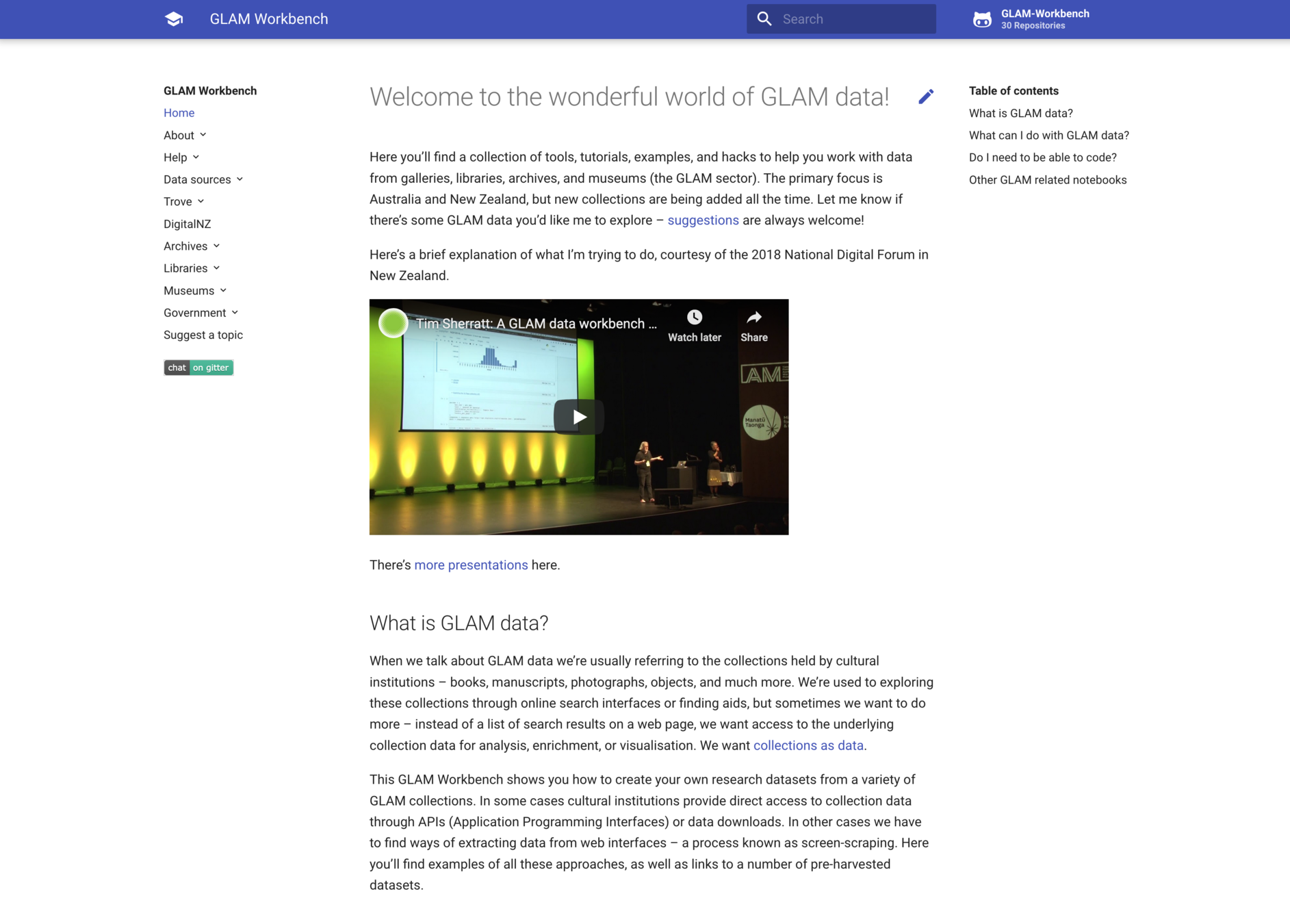Jump to Do I need to be able to code?

coord(1042,157)
